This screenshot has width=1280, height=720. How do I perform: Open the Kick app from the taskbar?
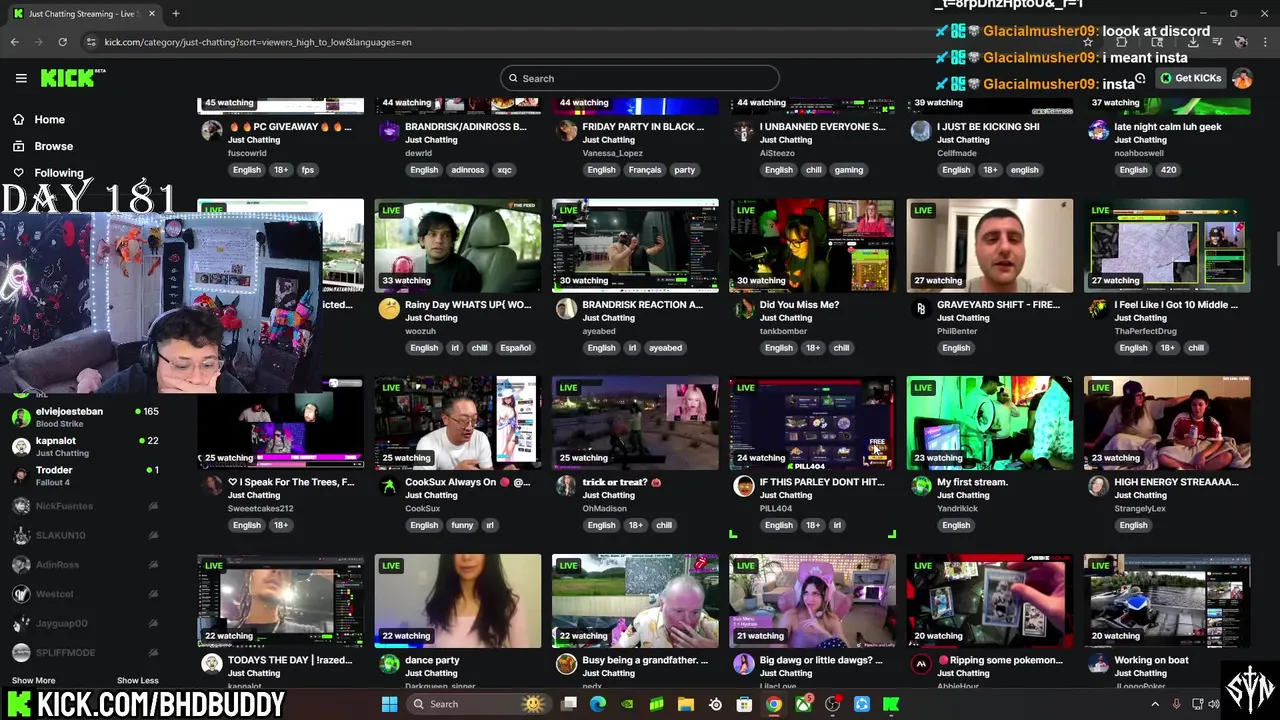(x=891, y=704)
